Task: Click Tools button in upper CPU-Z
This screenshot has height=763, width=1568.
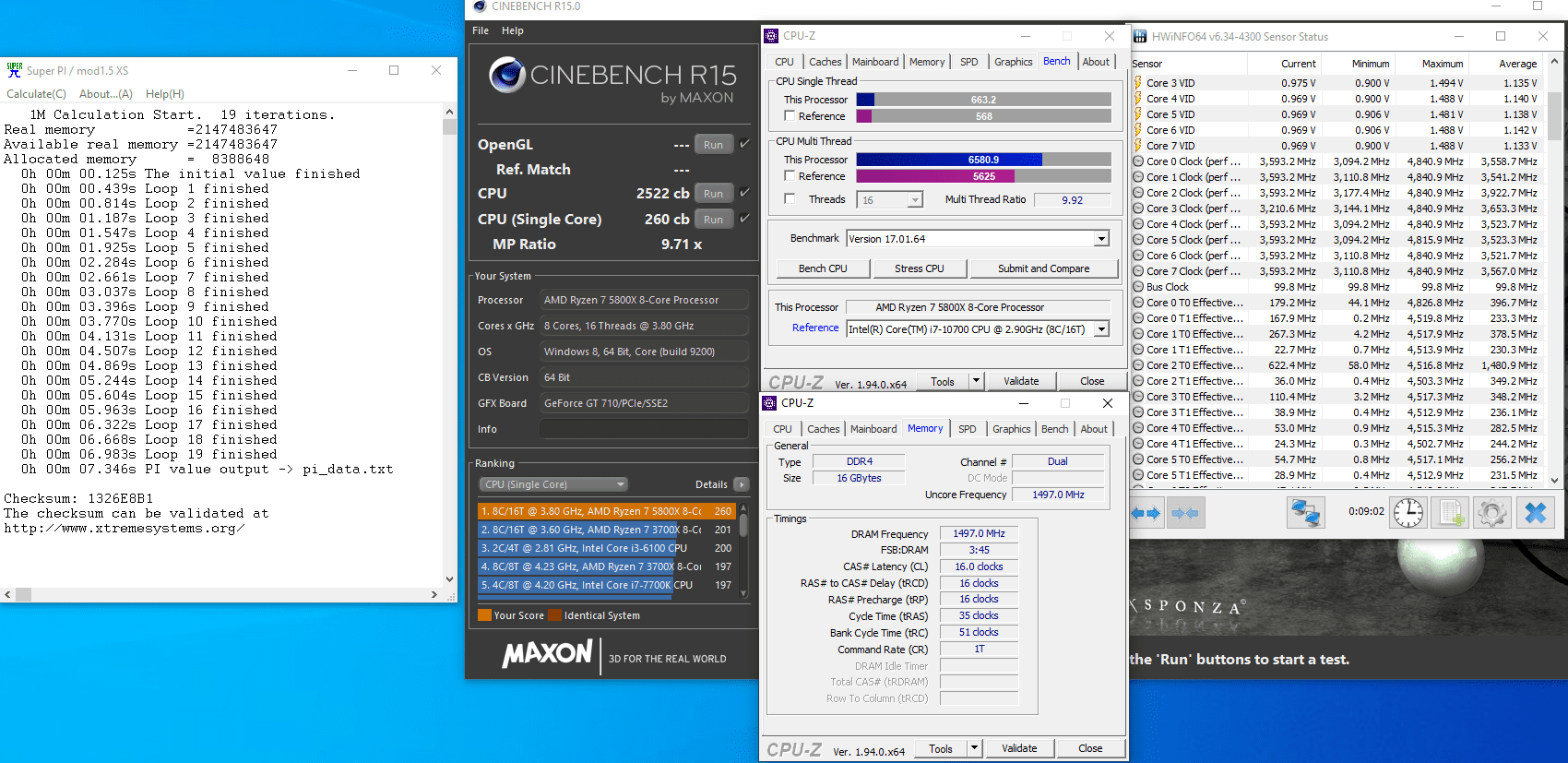Action: tap(943, 381)
